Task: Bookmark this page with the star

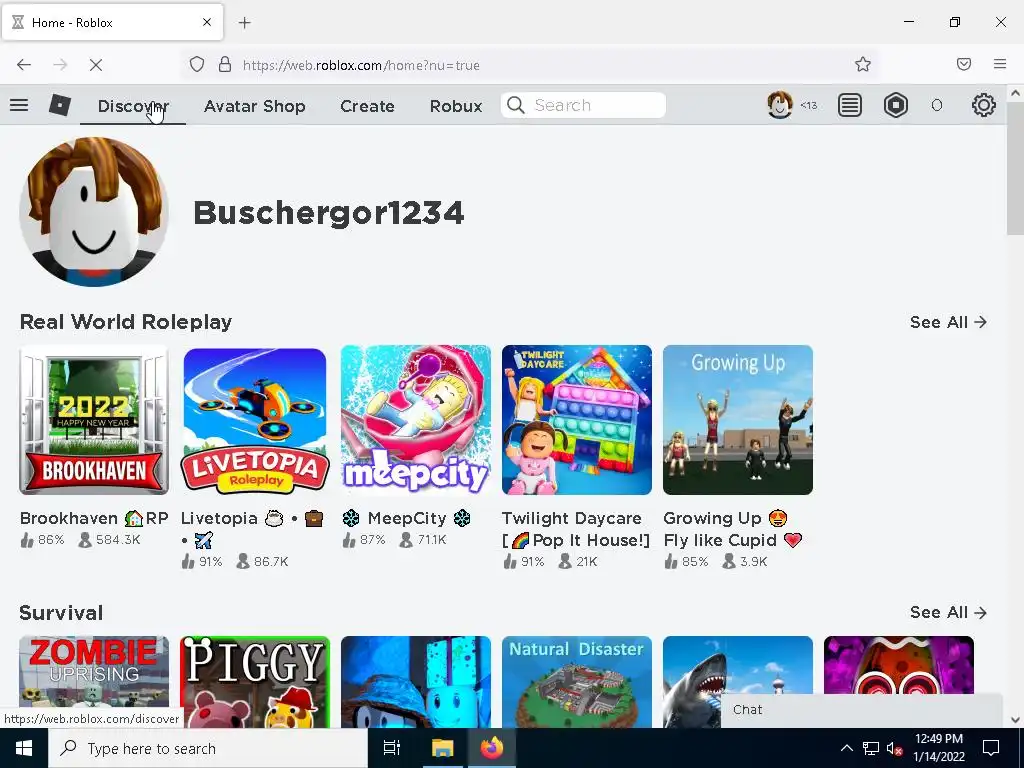Action: point(863,64)
